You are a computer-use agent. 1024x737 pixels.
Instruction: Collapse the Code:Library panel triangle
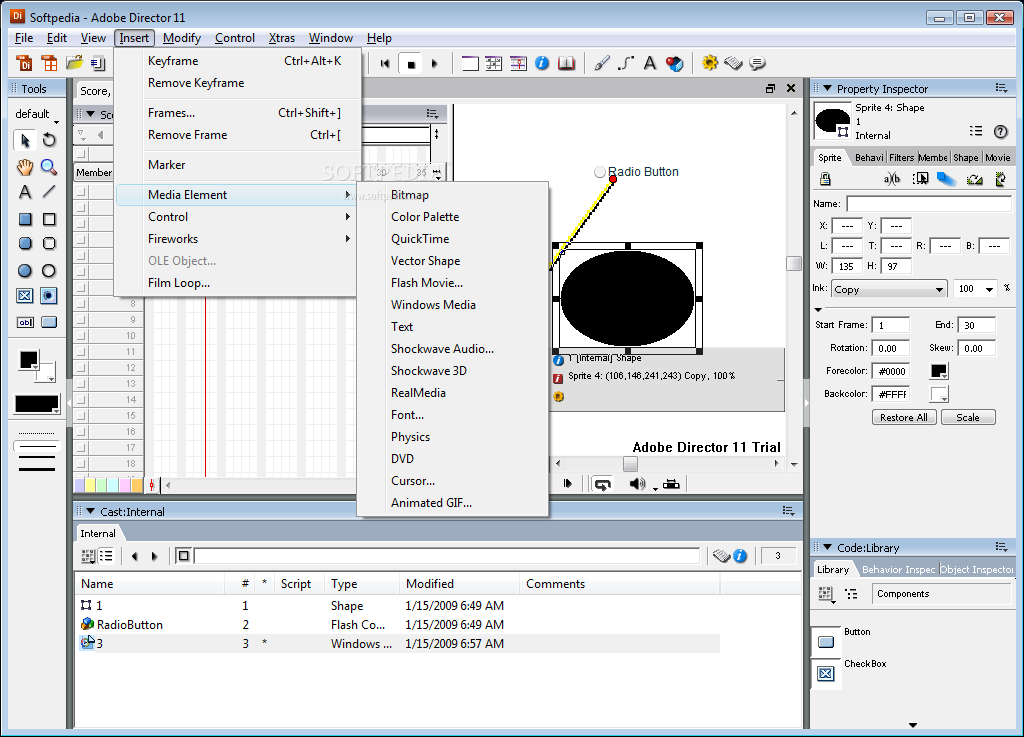coord(827,547)
